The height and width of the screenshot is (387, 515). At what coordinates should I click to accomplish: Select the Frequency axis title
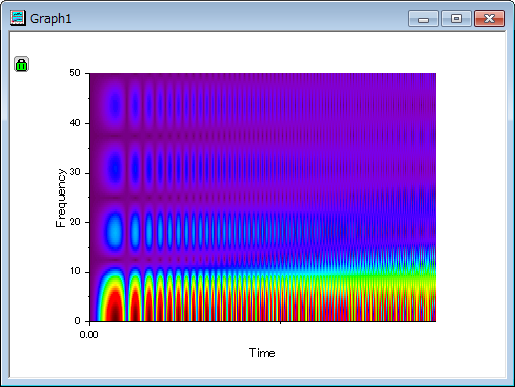point(61,198)
